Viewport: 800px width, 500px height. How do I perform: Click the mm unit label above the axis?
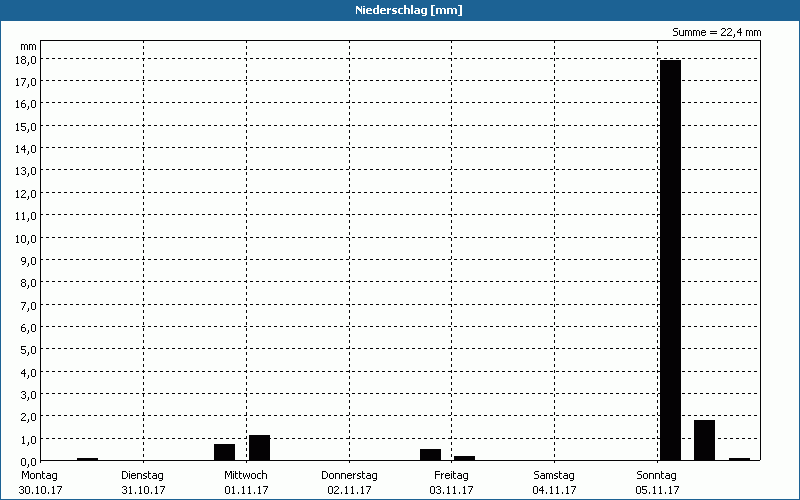[x=29, y=46]
